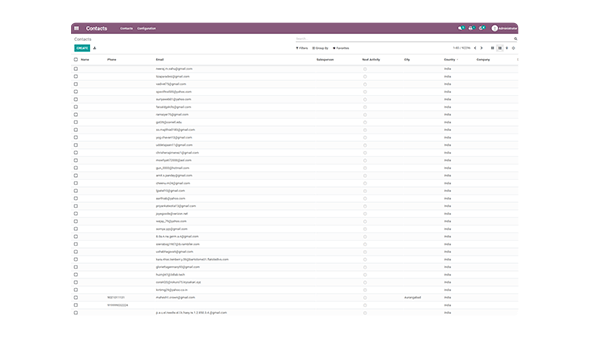Viewport: 590px width, 360px height.
Task: Check the yahoo.co.in contact row checkbox
Action: pyautogui.click(x=76, y=290)
